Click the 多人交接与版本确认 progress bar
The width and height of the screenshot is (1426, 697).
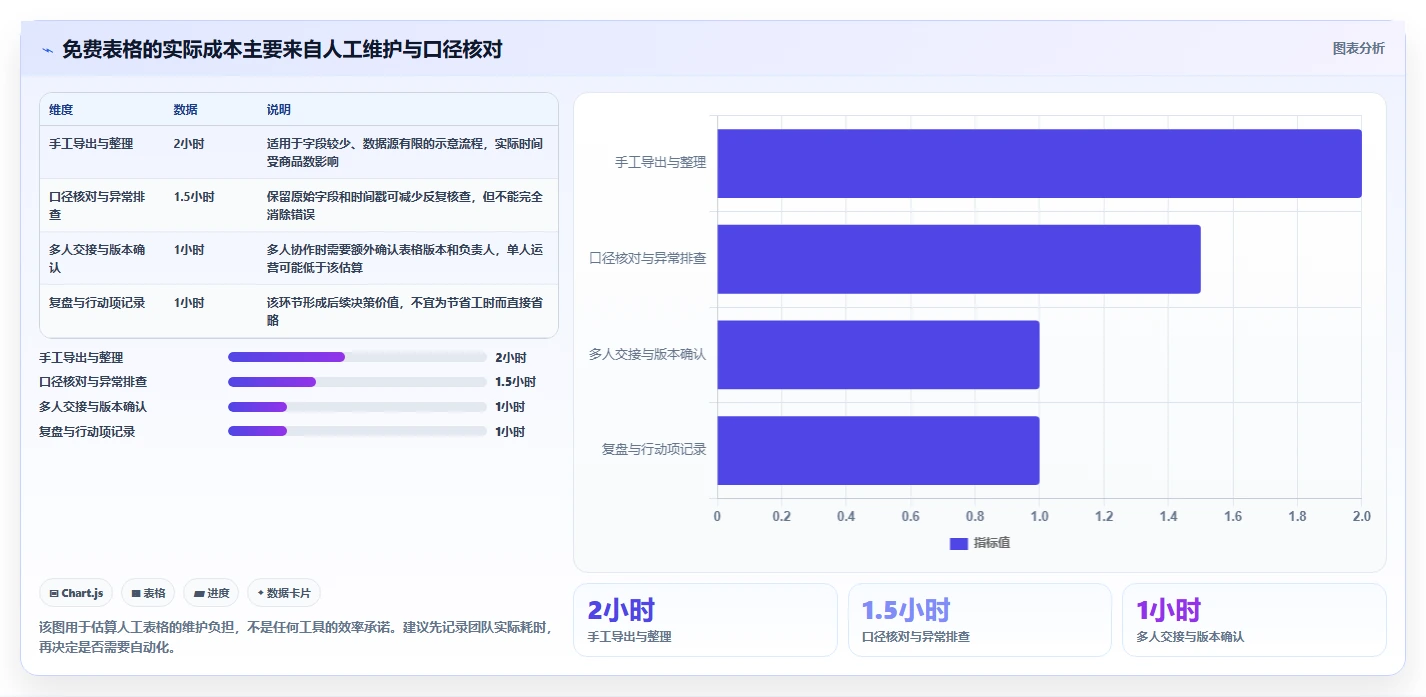(357, 407)
